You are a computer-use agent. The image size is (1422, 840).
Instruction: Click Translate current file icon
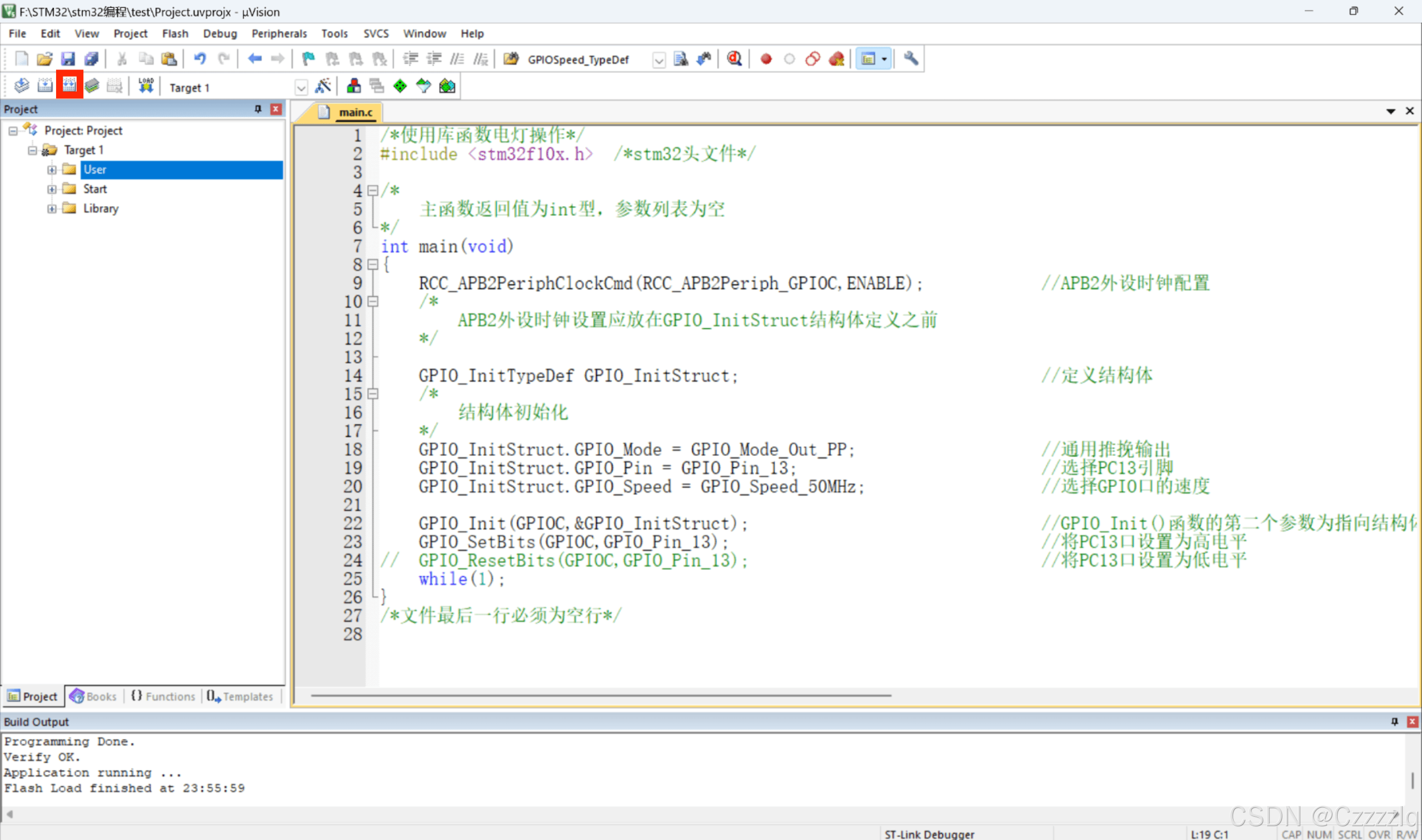[x=22, y=86]
